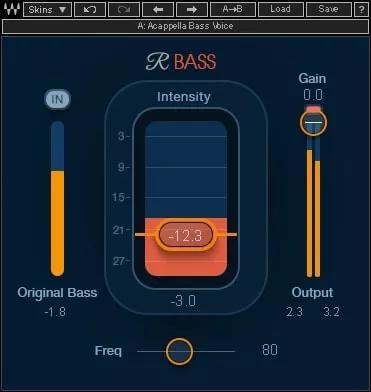Open the Skins dropdown
This screenshot has height=392, width=371.
click(x=47, y=9)
